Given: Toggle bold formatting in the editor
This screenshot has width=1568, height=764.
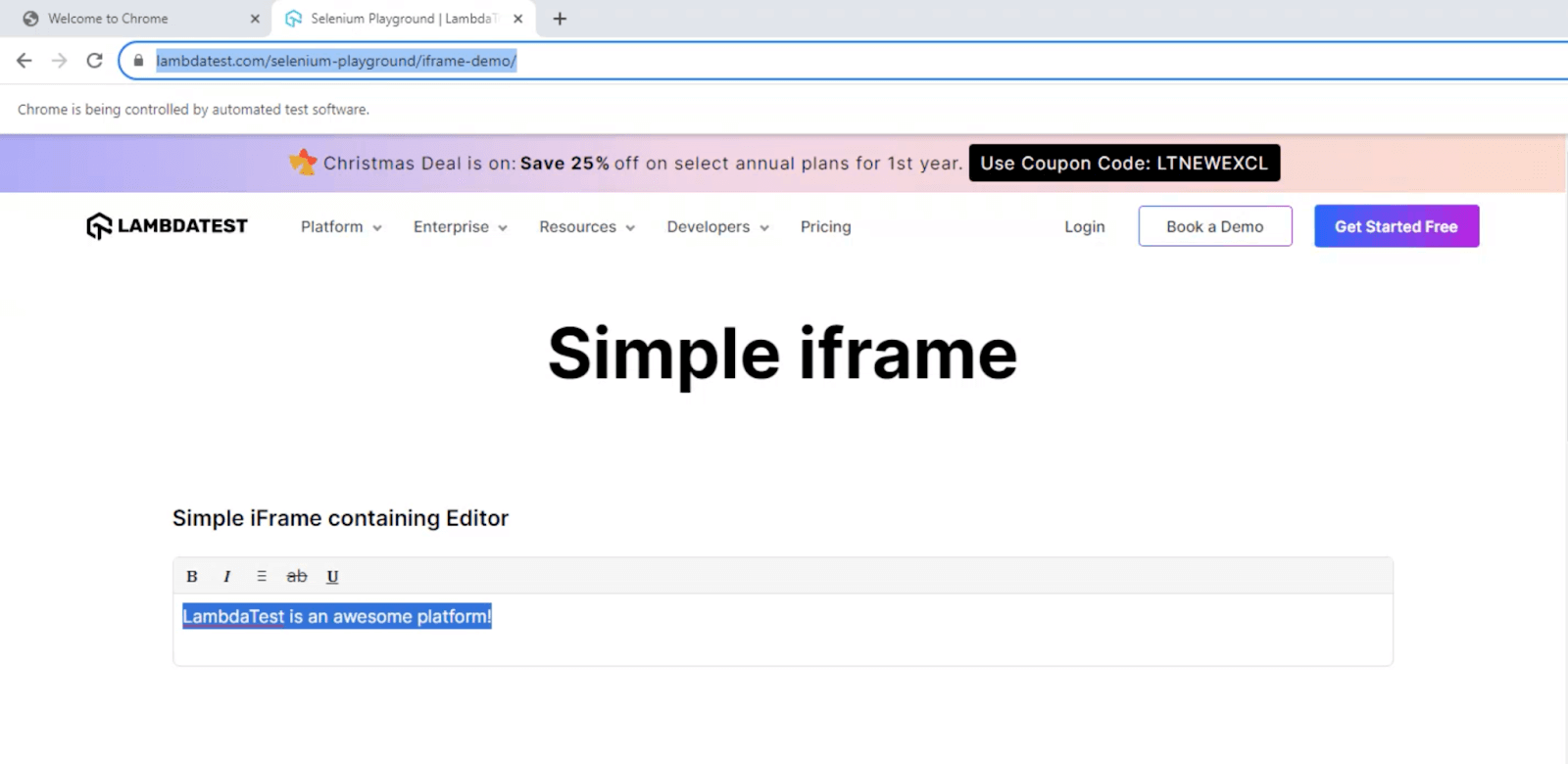Looking at the screenshot, I should [192, 577].
